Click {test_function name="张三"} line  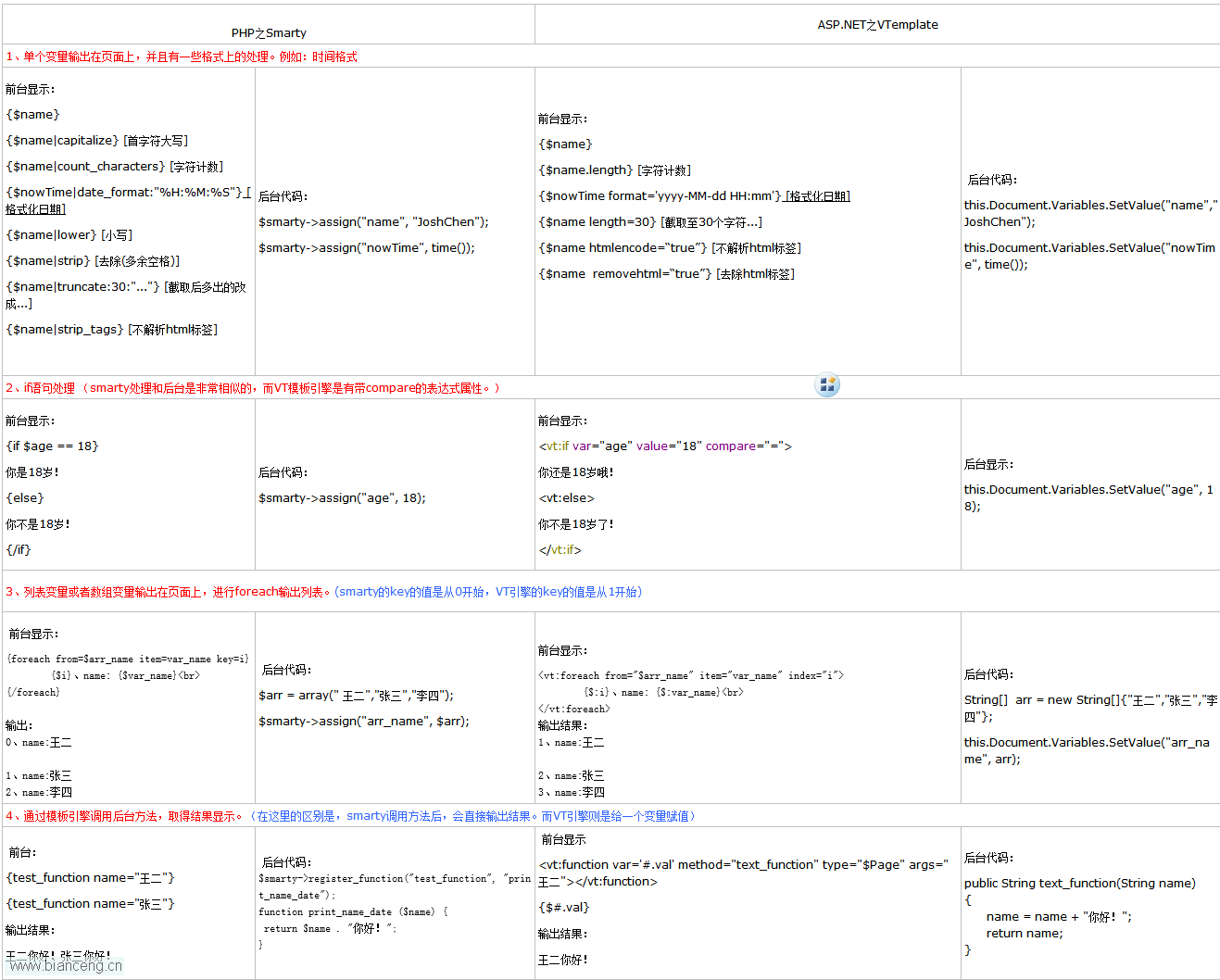(91, 904)
